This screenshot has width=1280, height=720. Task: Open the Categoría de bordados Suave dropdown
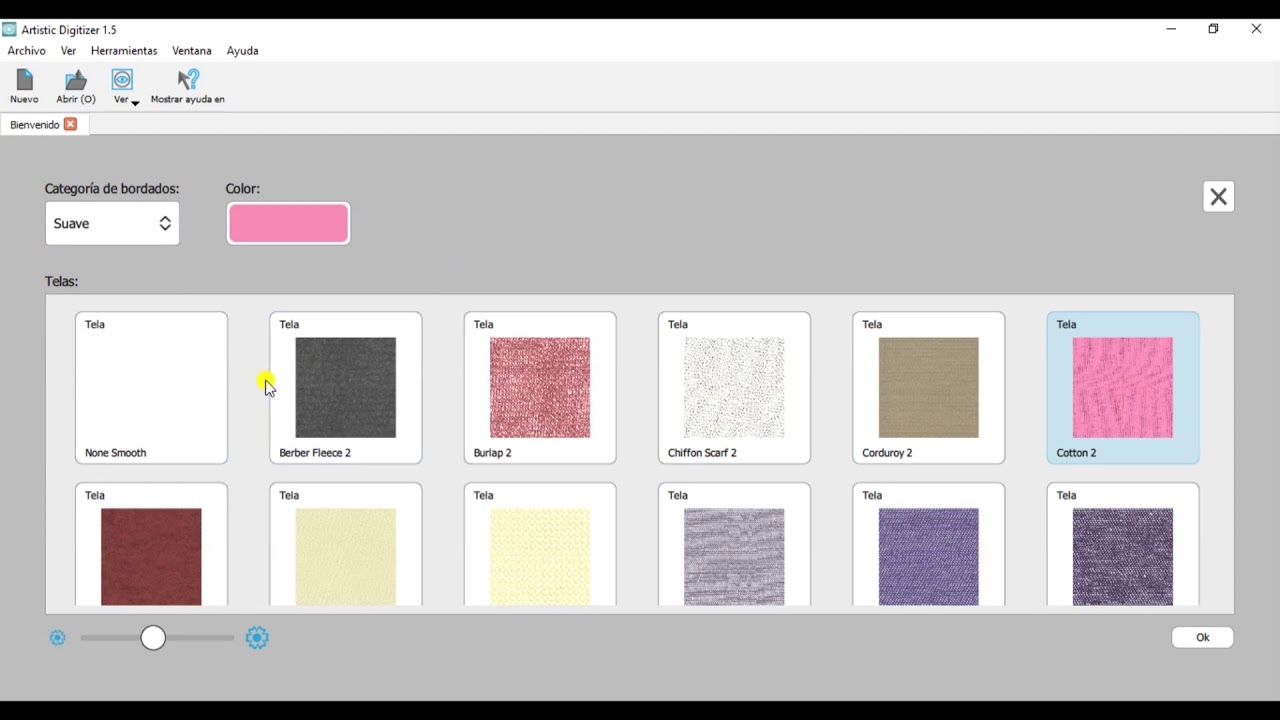(x=112, y=223)
